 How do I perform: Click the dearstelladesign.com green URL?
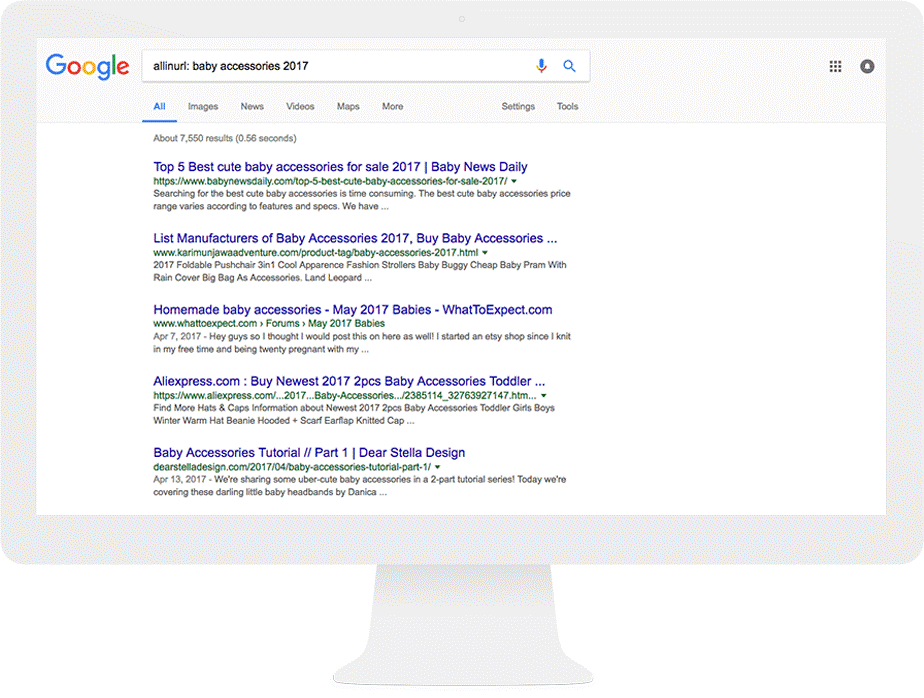pyautogui.click(x=292, y=467)
